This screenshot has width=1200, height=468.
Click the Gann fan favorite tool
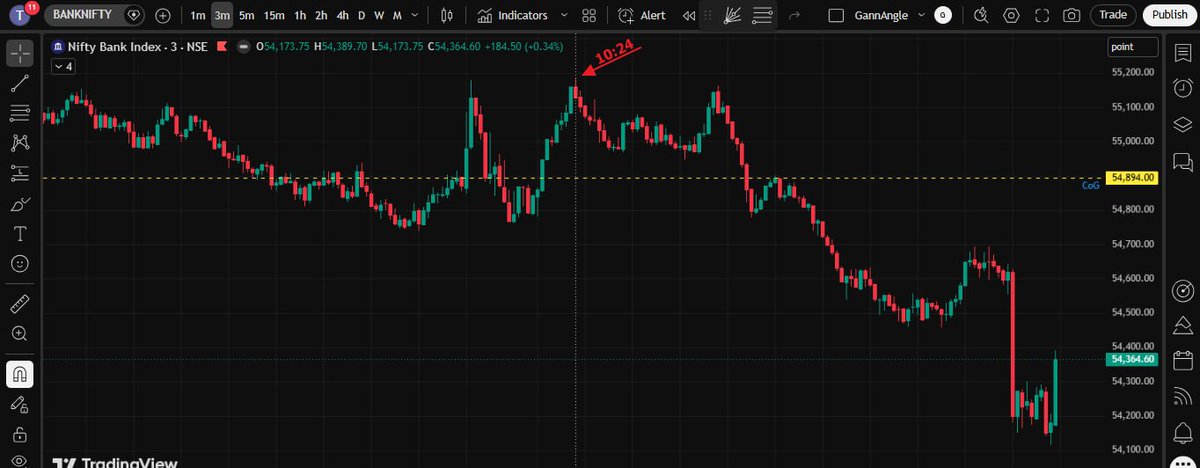[x=731, y=15]
